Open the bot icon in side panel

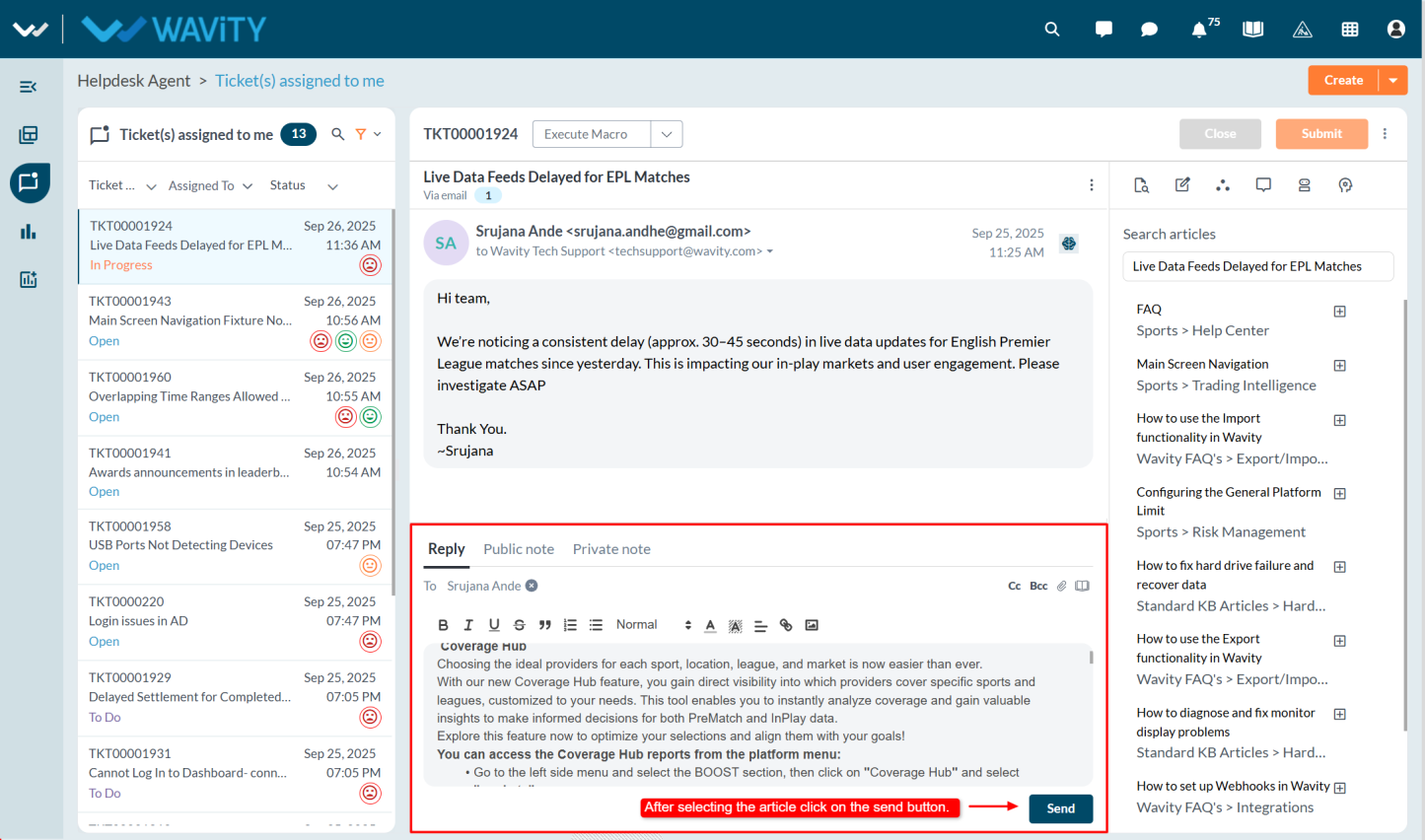(x=1304, y=185)
